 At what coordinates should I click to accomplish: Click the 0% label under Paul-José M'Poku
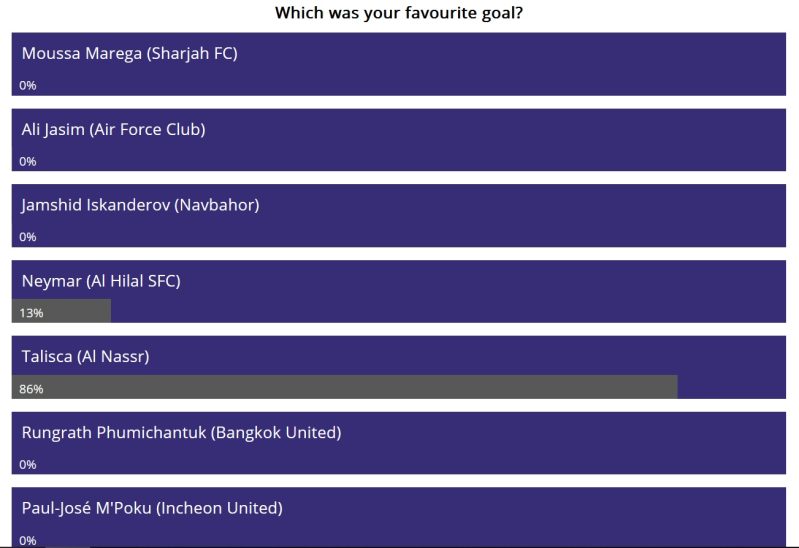[x=28, y=540]
